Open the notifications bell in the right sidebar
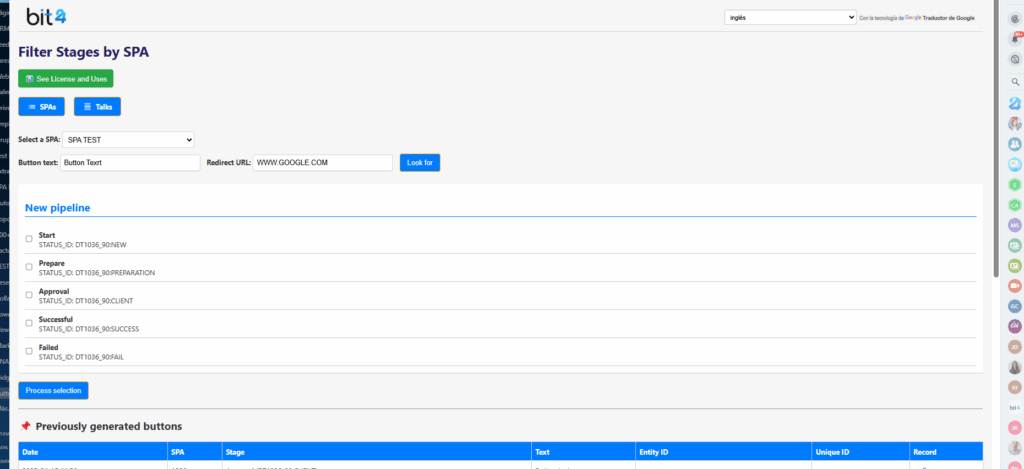 pyautogui.click(x=1014, y=37)
